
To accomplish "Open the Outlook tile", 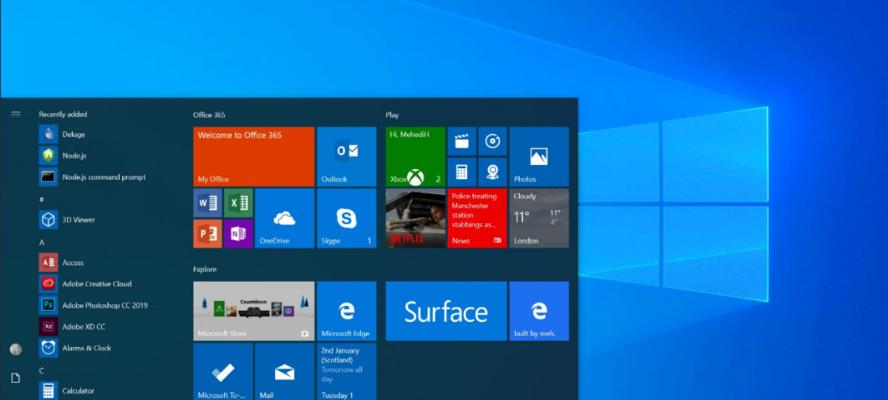I will 347,156.
